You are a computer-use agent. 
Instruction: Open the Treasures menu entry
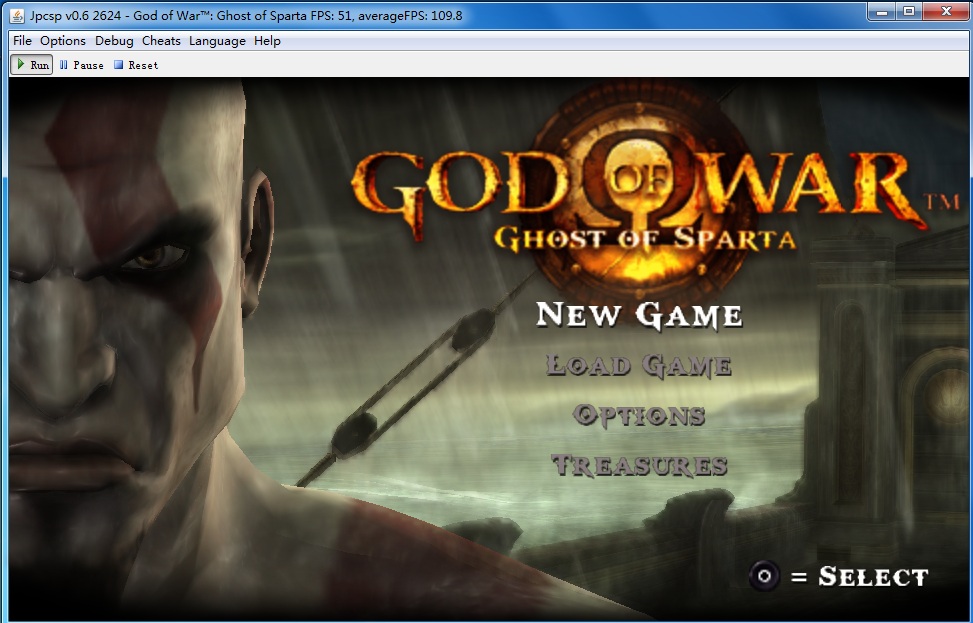pos(639,465)
